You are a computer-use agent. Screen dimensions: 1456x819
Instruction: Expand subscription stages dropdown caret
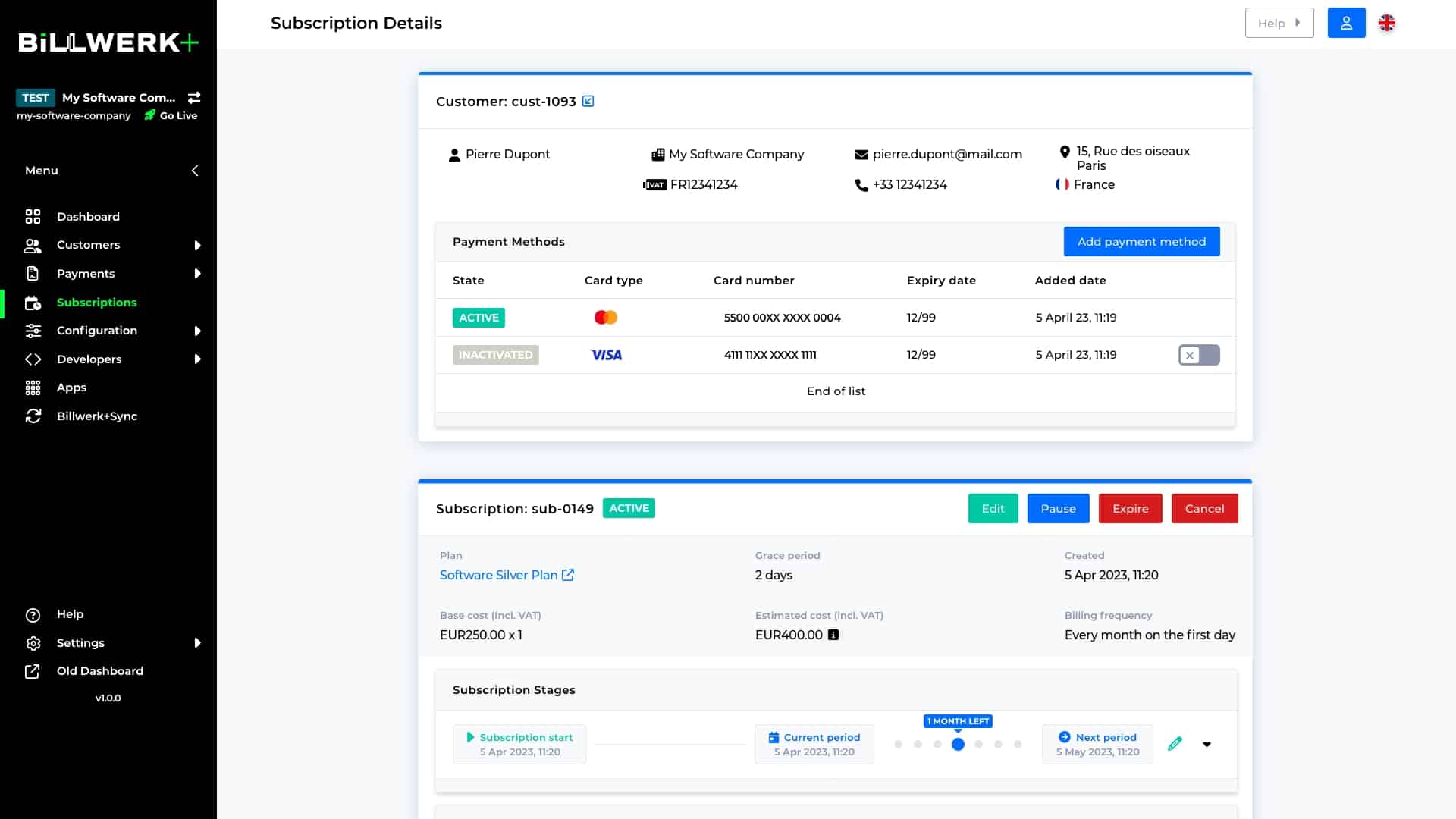pyautogui.click(x=1207, y=745)
